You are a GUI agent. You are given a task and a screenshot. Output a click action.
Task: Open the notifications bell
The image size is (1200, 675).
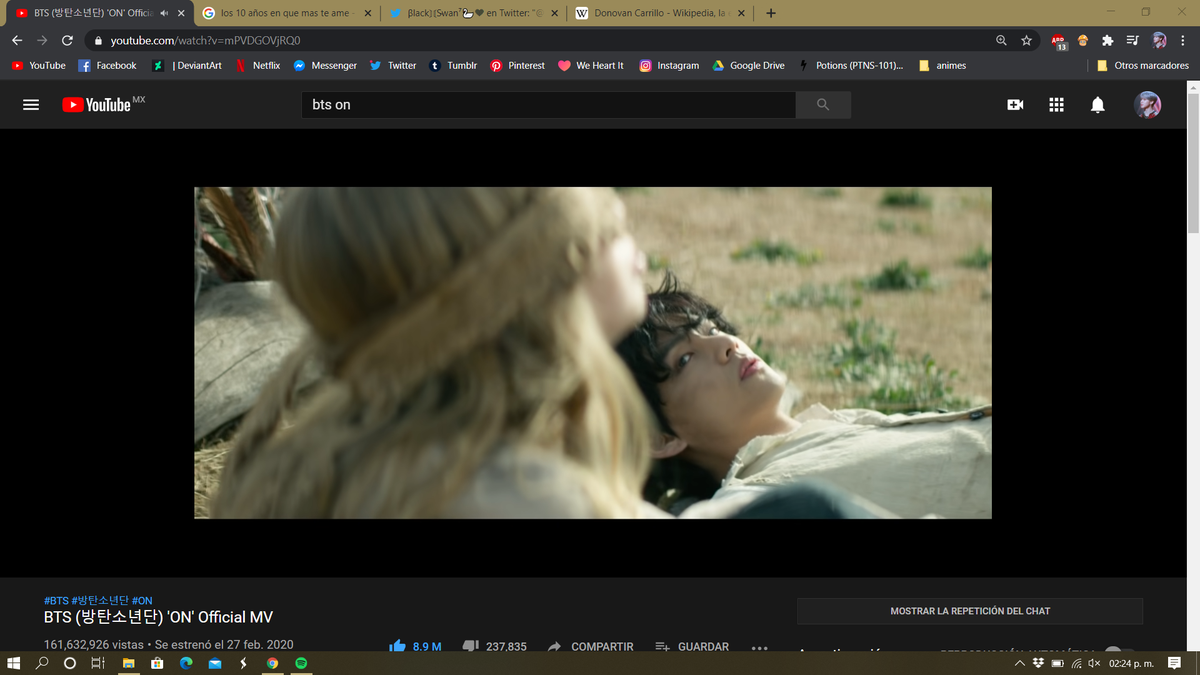pos(1097,105)
